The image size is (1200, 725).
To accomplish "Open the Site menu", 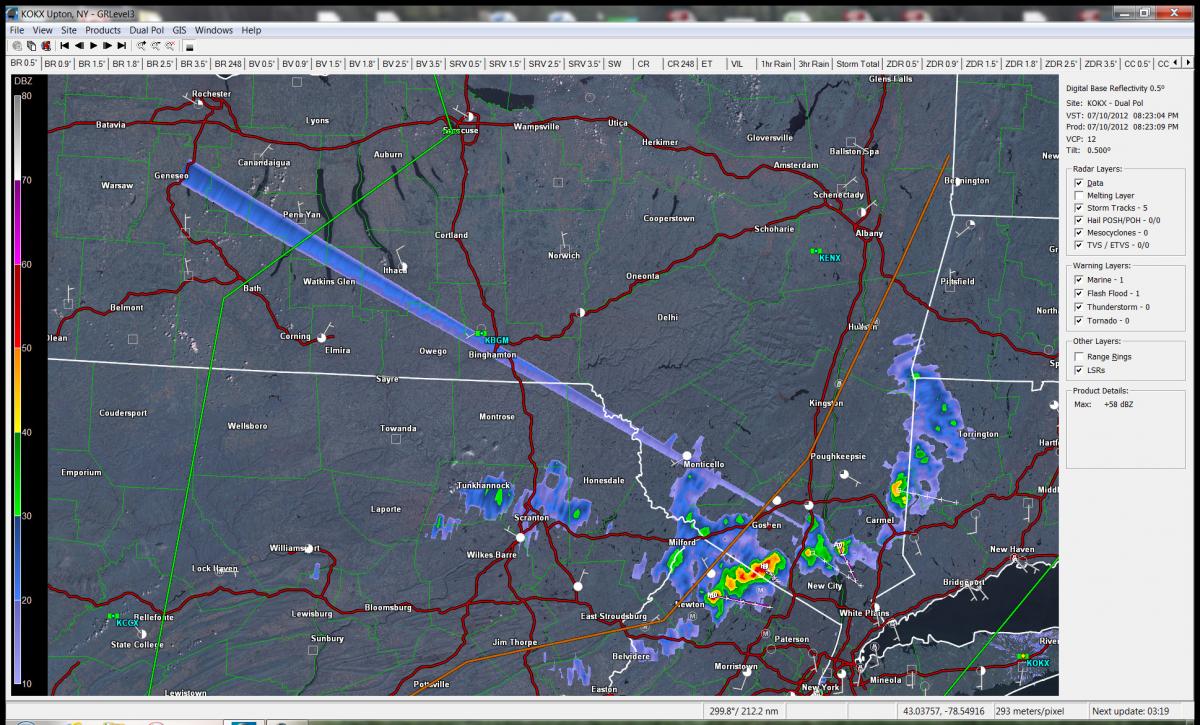I will (69, 30).
